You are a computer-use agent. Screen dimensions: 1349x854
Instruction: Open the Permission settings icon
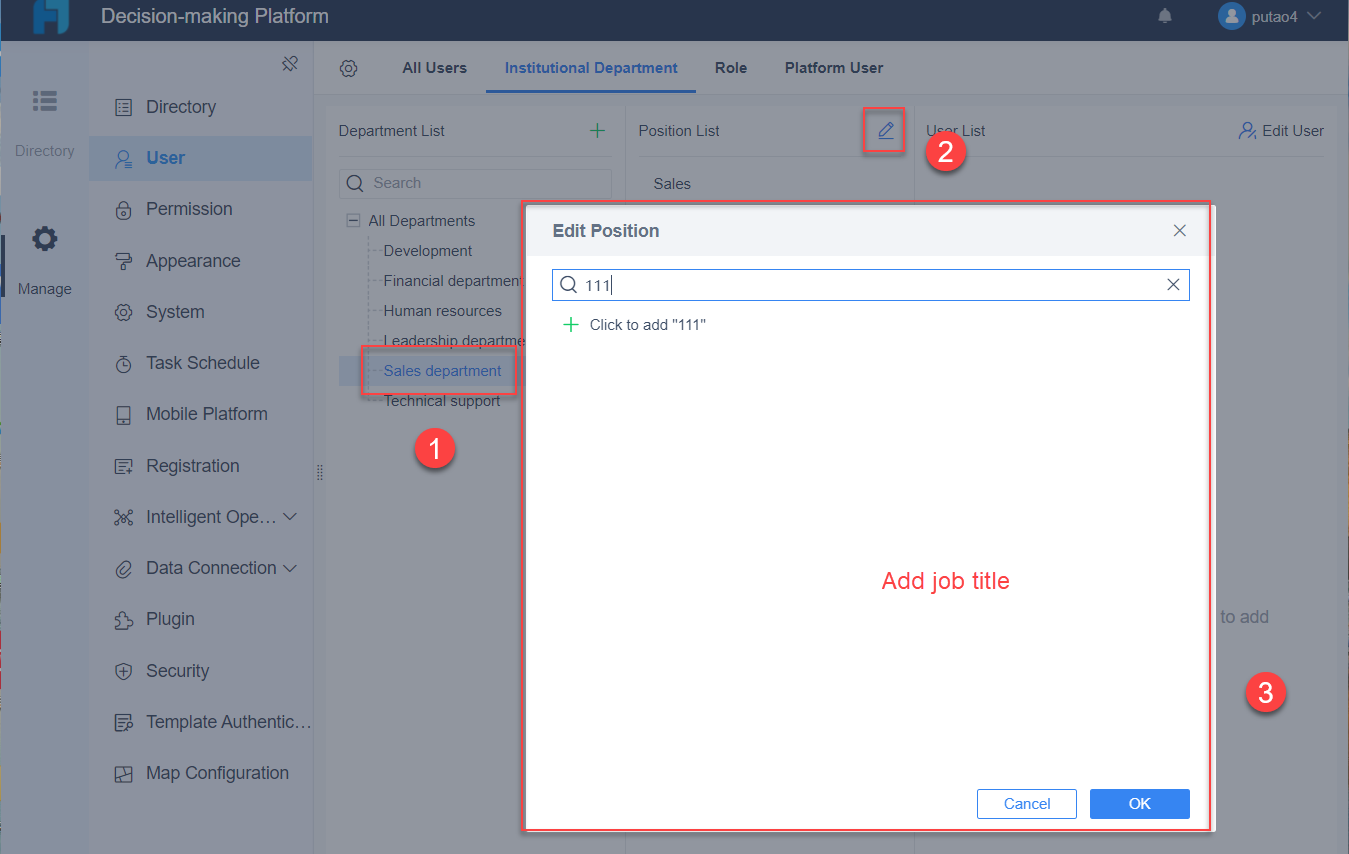tap(122, 209)
